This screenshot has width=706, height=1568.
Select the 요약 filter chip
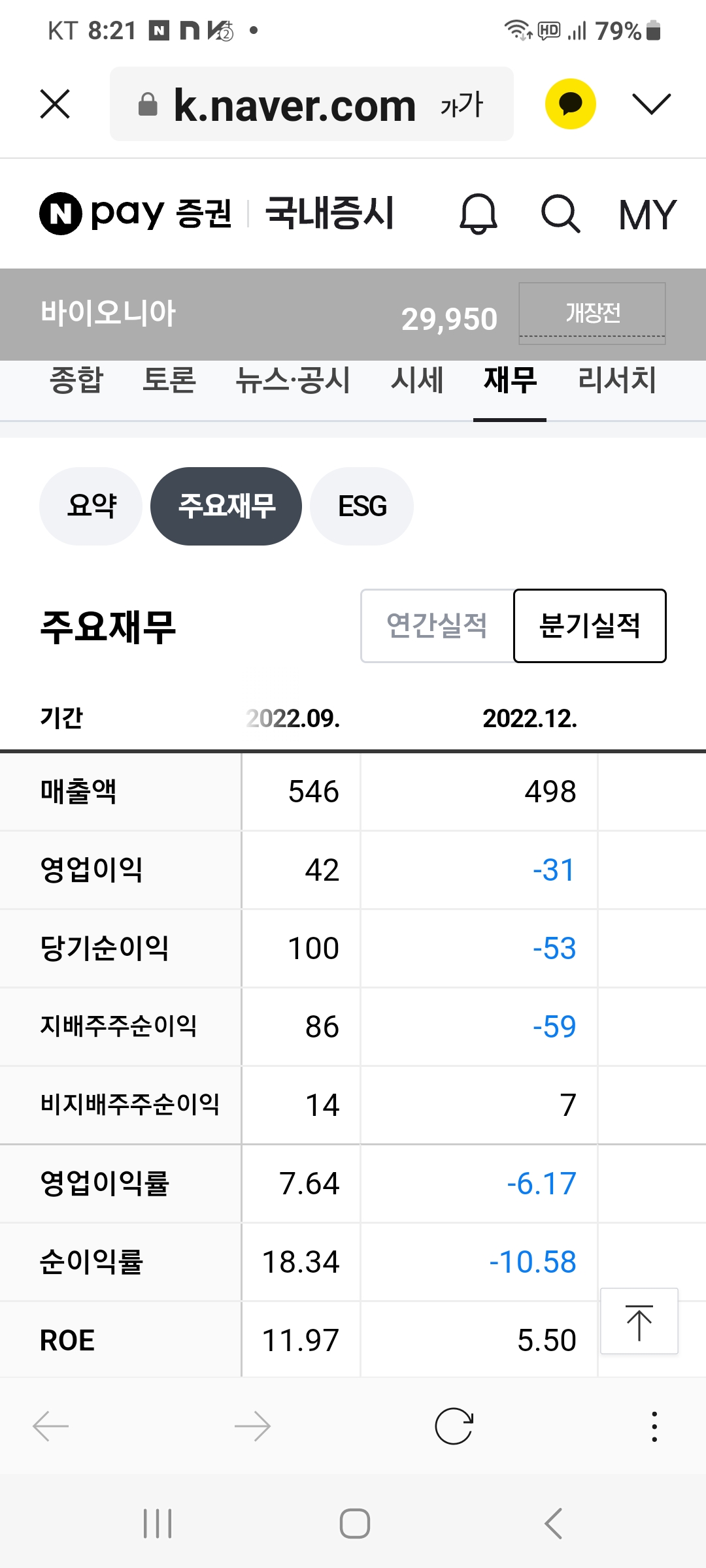[x=91, y=506]
